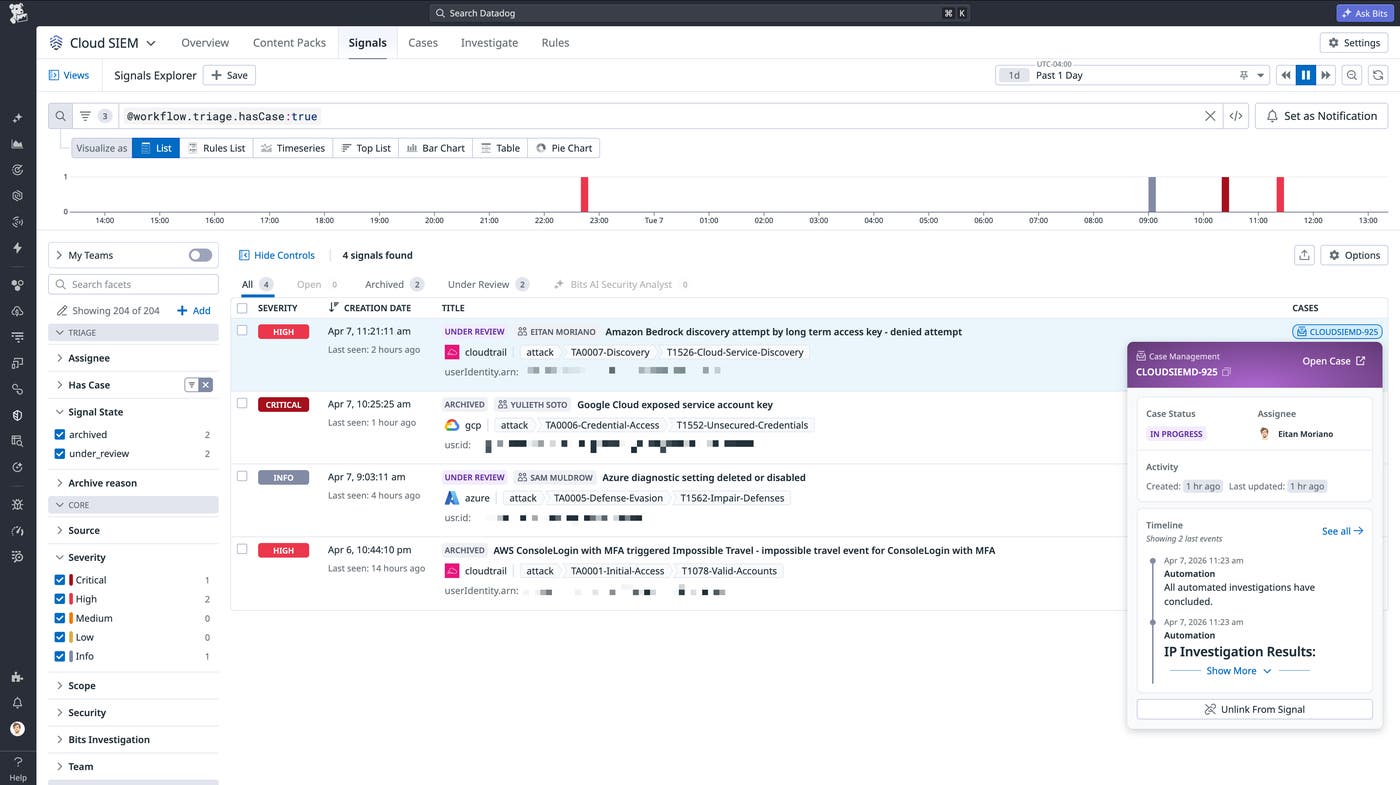Image resolution: width=1400 pixels, height=785 pixels.
Task: Click the Search facets field
Action: click(133, 284)
